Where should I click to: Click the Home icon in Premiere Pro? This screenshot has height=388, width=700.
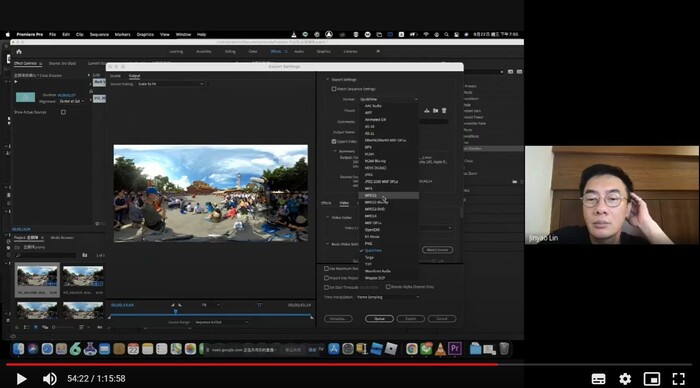click(x=19, y=52)
